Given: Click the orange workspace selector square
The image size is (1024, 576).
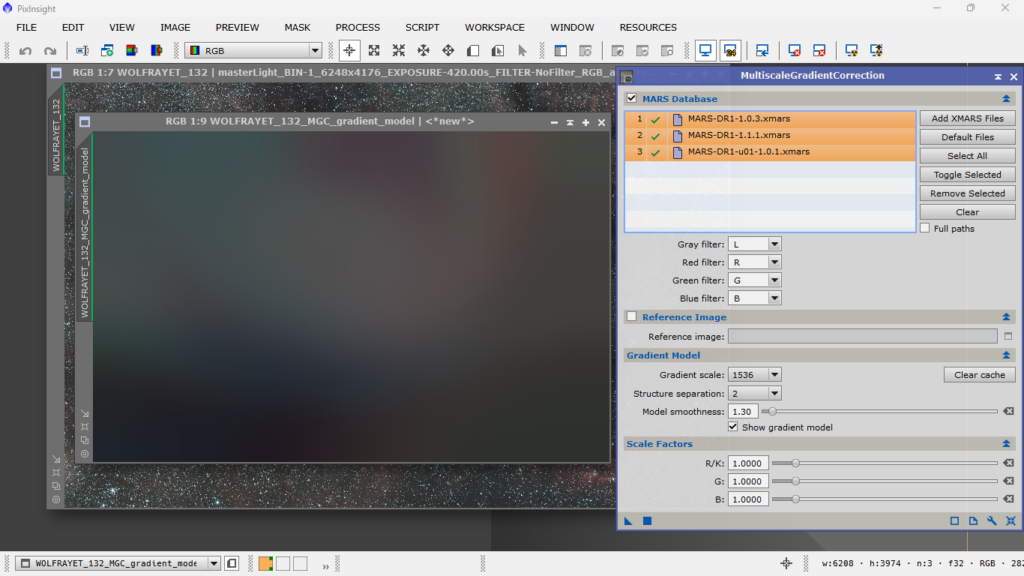Looking at the screenshot, I should tap(266, 564).
